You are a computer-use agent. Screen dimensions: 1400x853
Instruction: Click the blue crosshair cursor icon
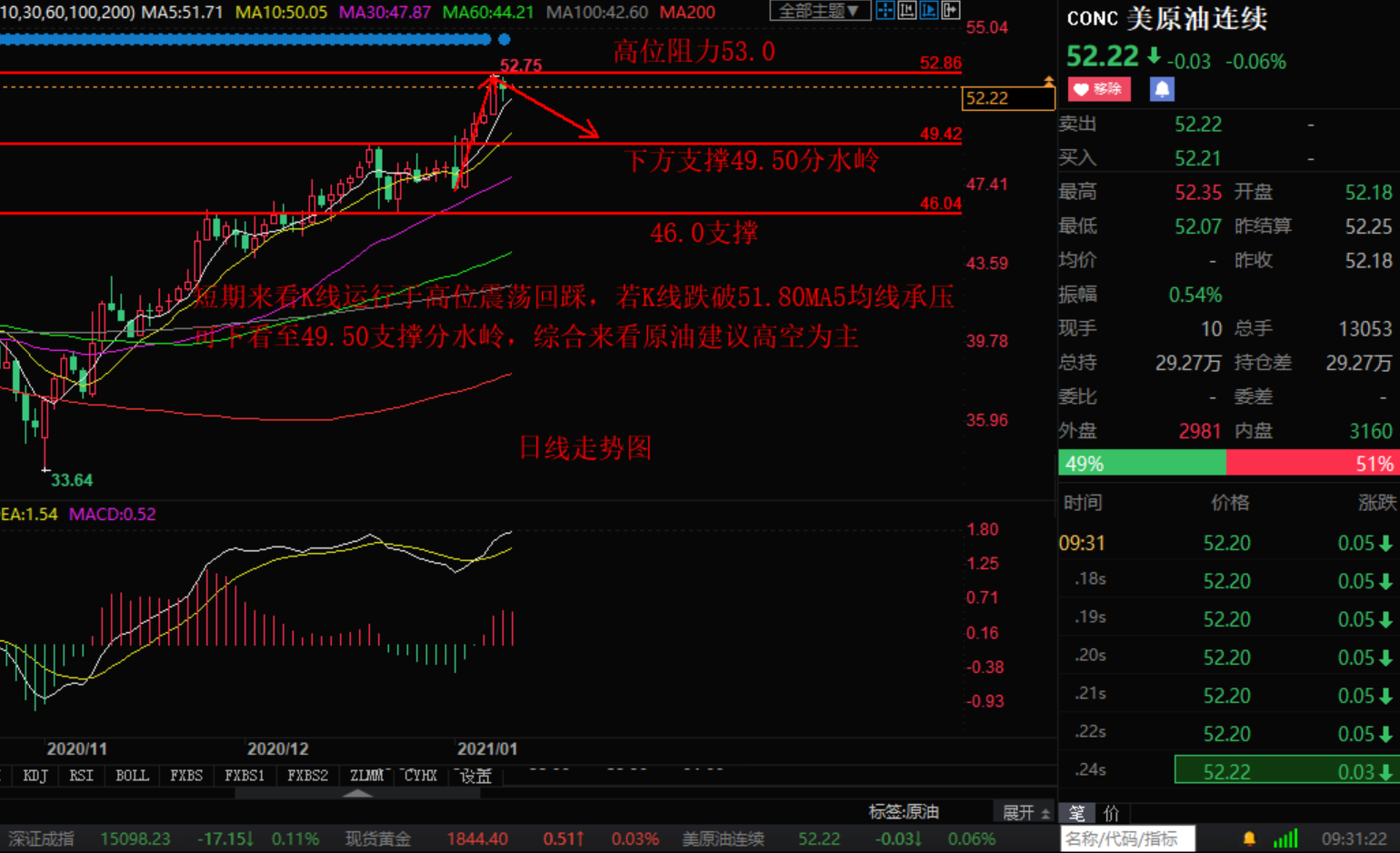[885, 10]
